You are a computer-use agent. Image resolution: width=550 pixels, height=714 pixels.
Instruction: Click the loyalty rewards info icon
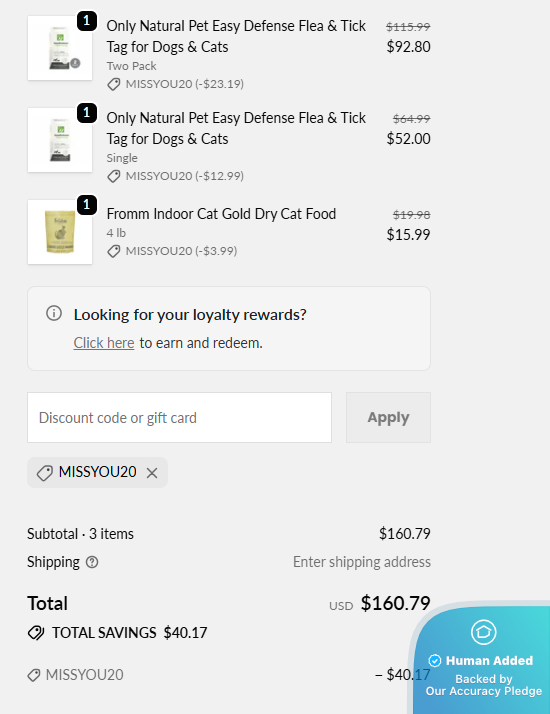pyautogui.click(x=54, y=313)
